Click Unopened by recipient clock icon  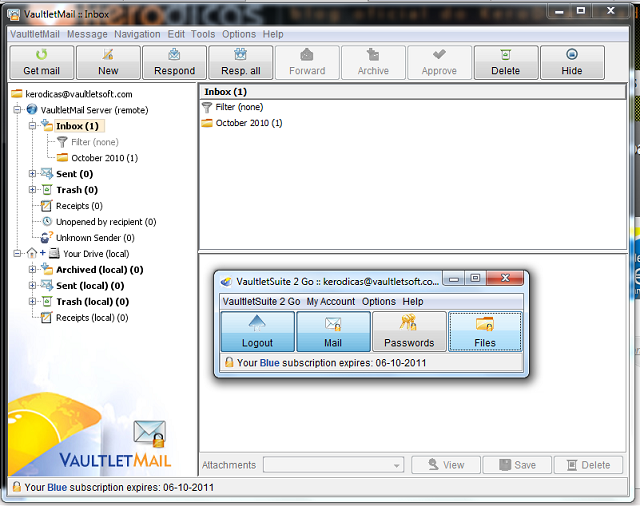point(47,222)
